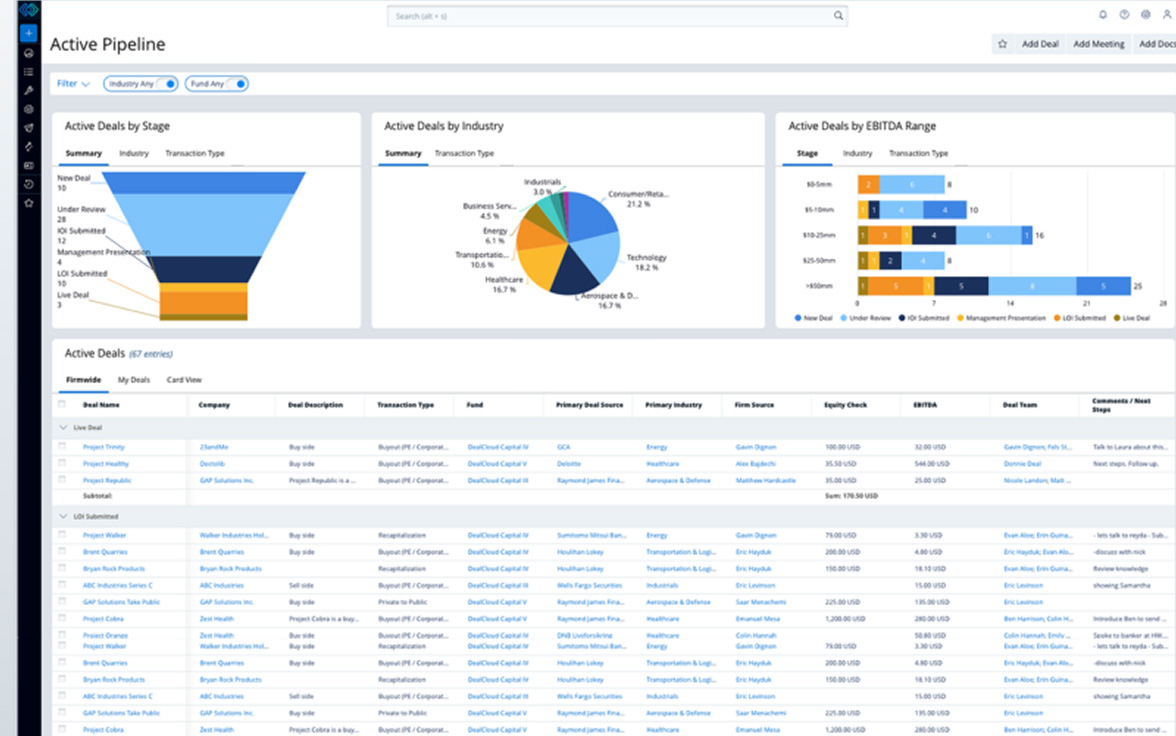Toggle the Fund Any filter switch

[x=237, y=84]
